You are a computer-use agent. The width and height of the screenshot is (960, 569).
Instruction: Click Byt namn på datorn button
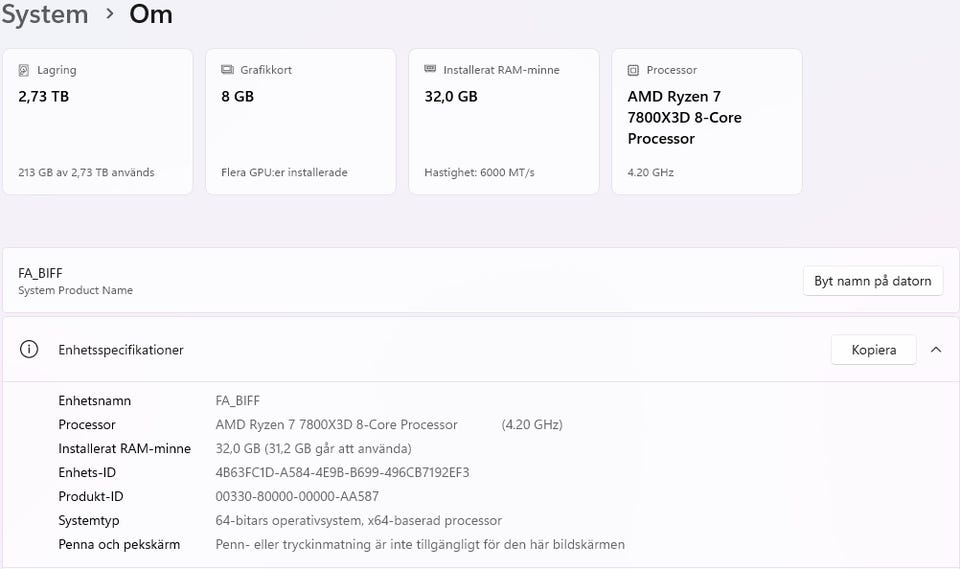coord(872,281)
